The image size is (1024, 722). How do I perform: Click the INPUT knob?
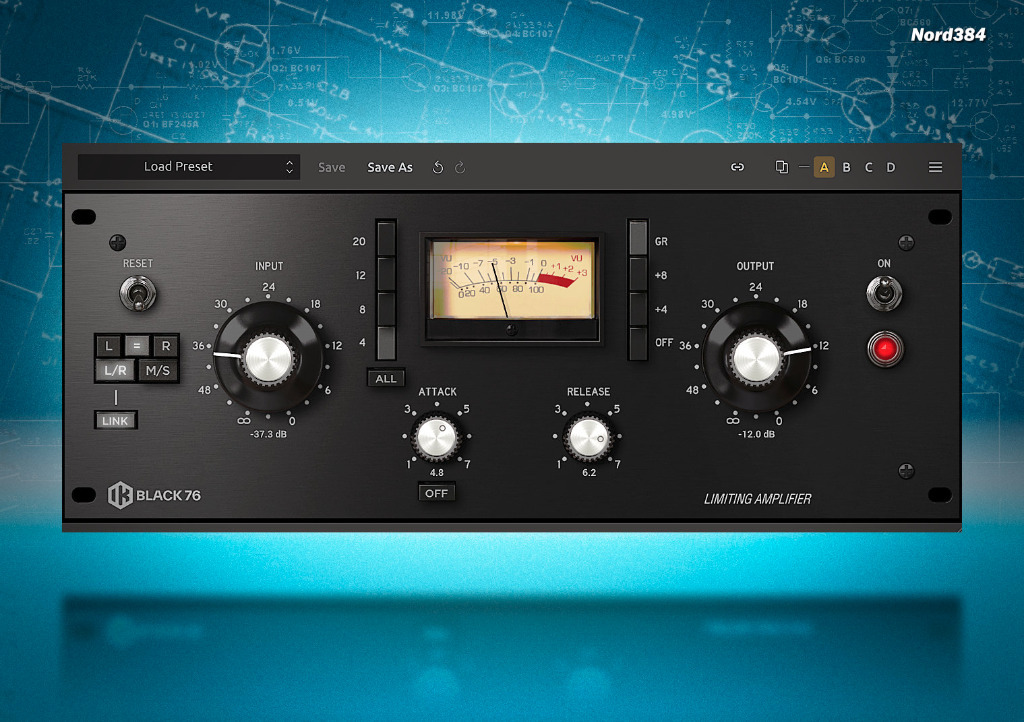click(x=268, y=358)
